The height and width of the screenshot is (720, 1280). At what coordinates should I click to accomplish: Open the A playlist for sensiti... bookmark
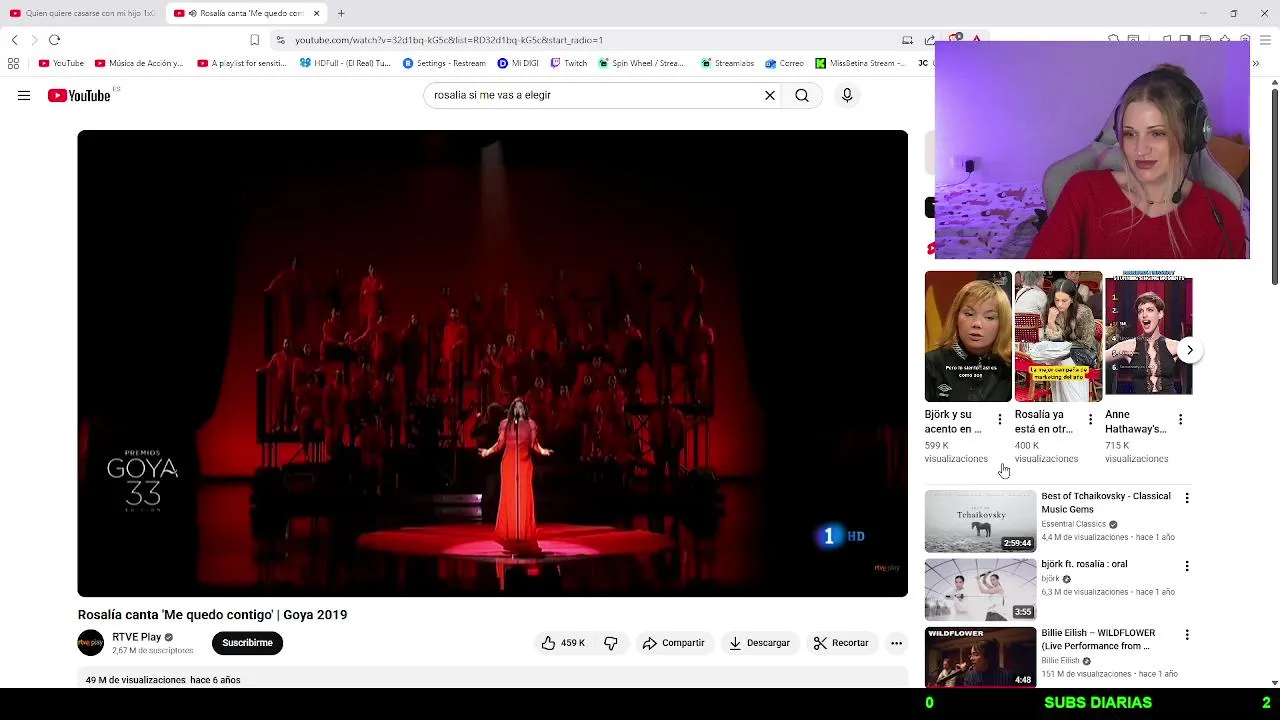(x=242, y=63)
